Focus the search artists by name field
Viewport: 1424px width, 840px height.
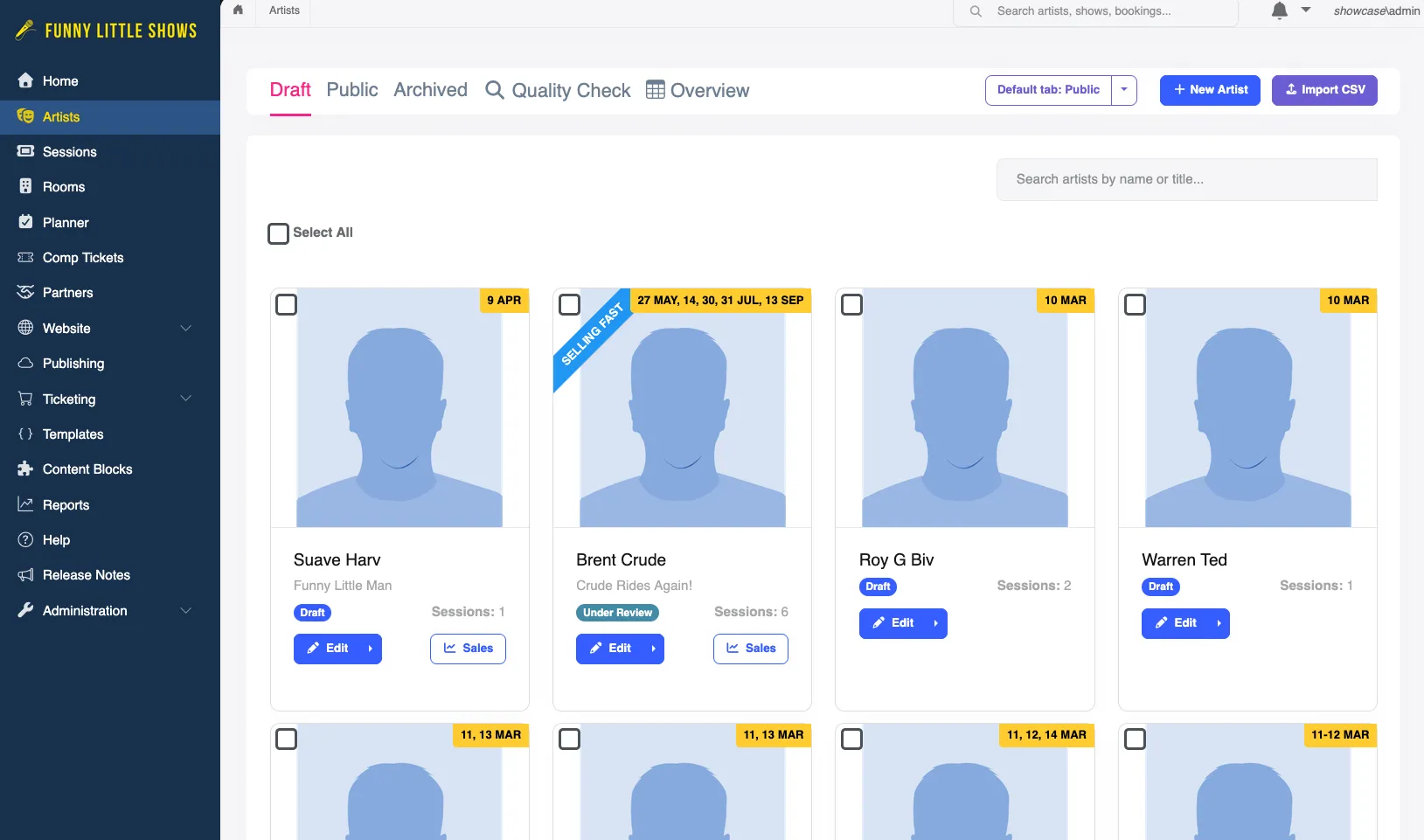(1186, 179)
